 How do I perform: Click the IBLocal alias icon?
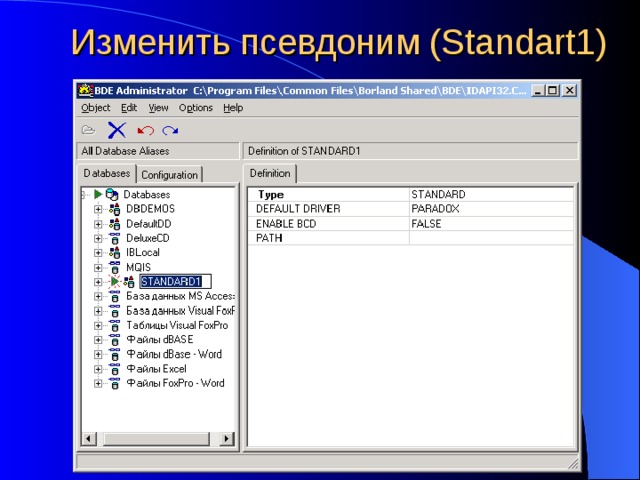click(115, 253)
